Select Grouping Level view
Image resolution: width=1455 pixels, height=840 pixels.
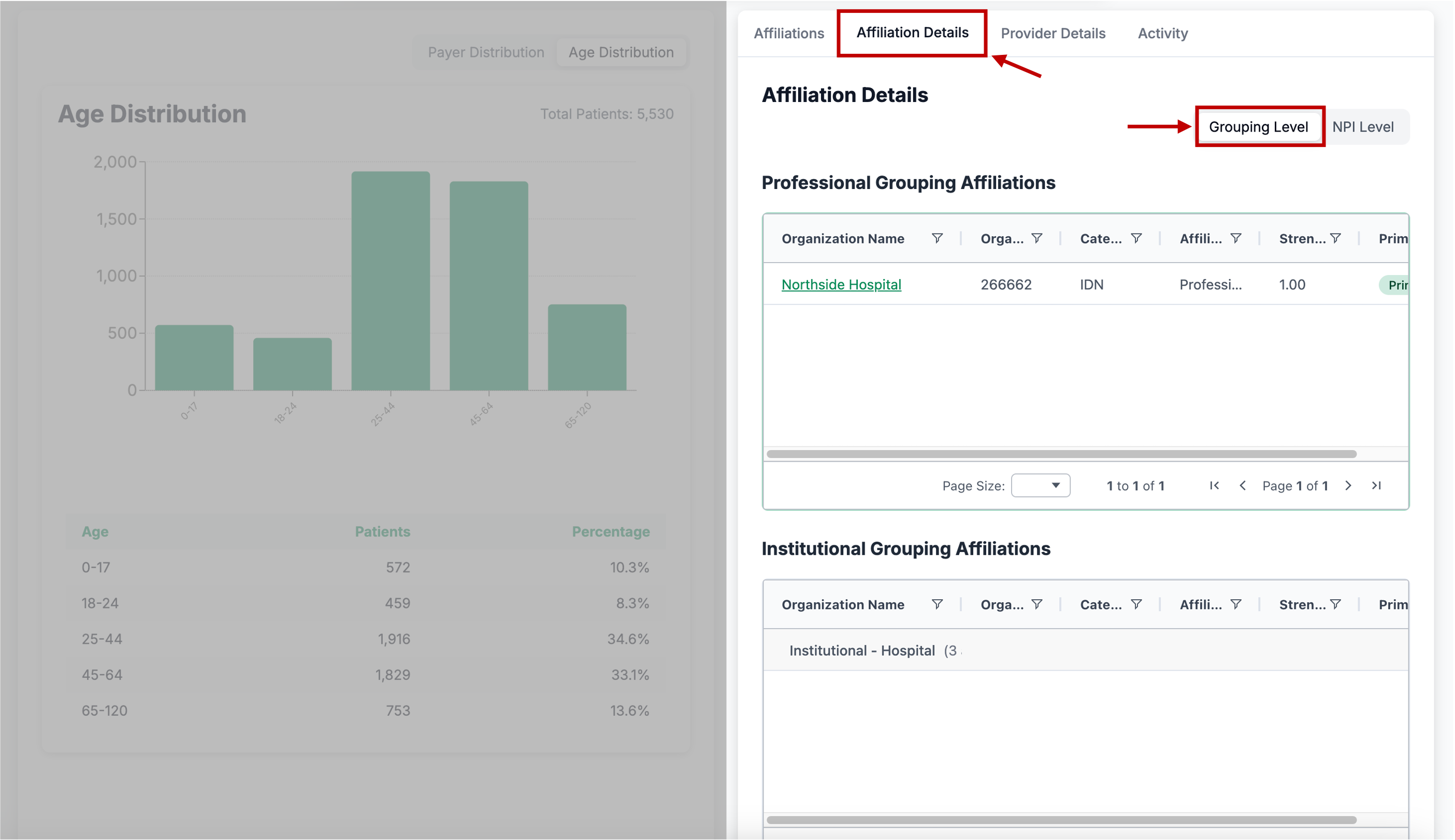[1258, 127]
